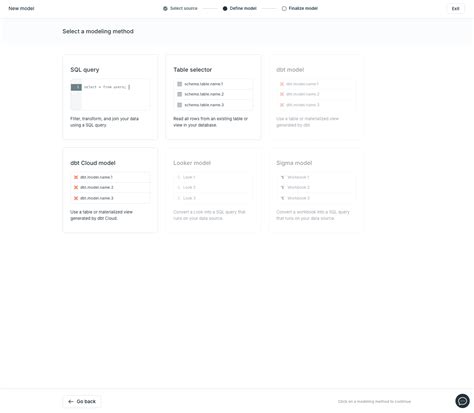
Task: Click the SQL editor line number icon
Action: coord(76,87)
